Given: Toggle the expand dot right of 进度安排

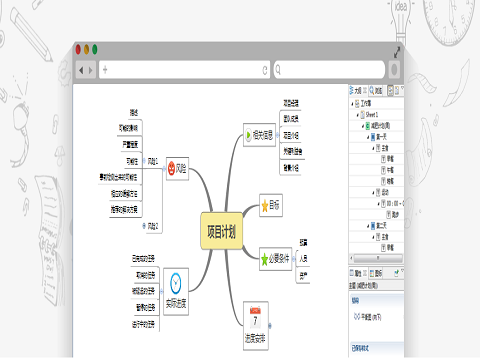Looking at the screenshot, I should click(270, 325).
